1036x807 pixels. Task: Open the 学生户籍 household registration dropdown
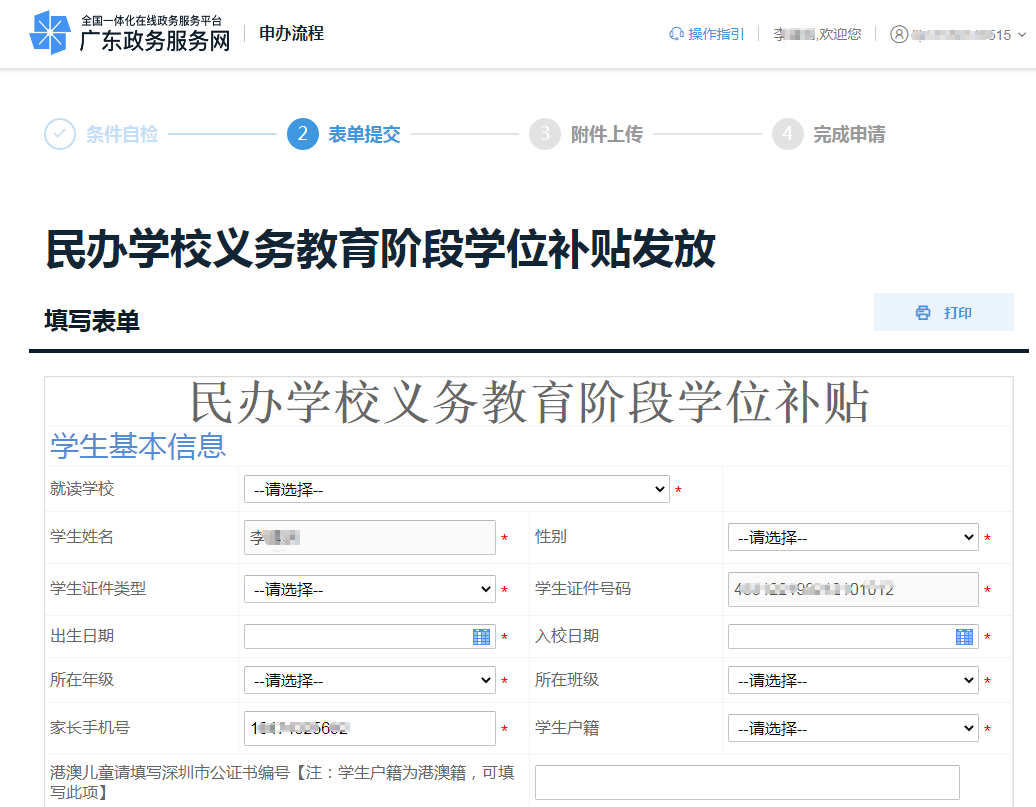click(853, 728)
